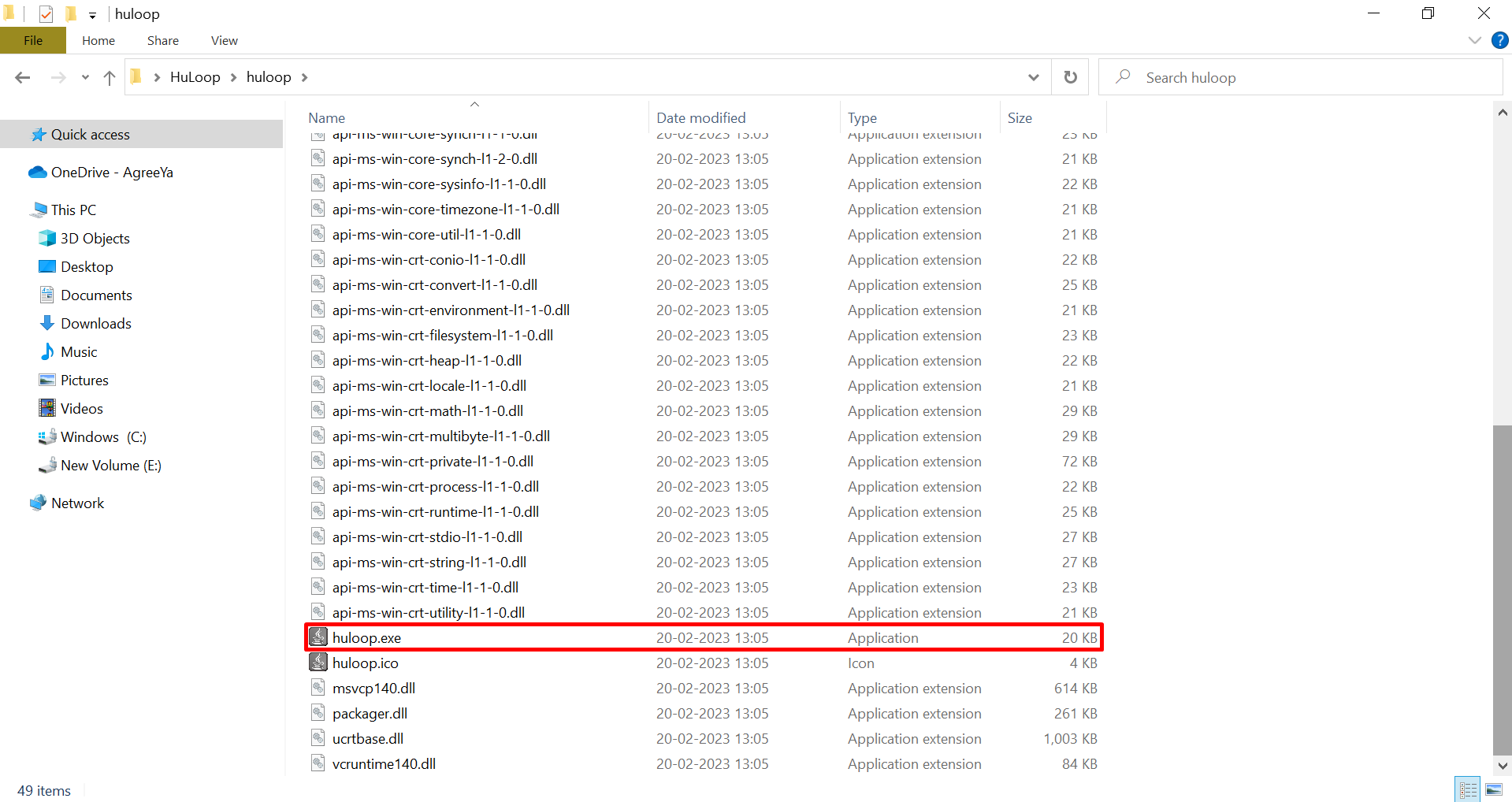The width and height of the screenshot is (1512, 802).
Task: Open the File menu
Action: pyautogui.click(x=33, y=41)
